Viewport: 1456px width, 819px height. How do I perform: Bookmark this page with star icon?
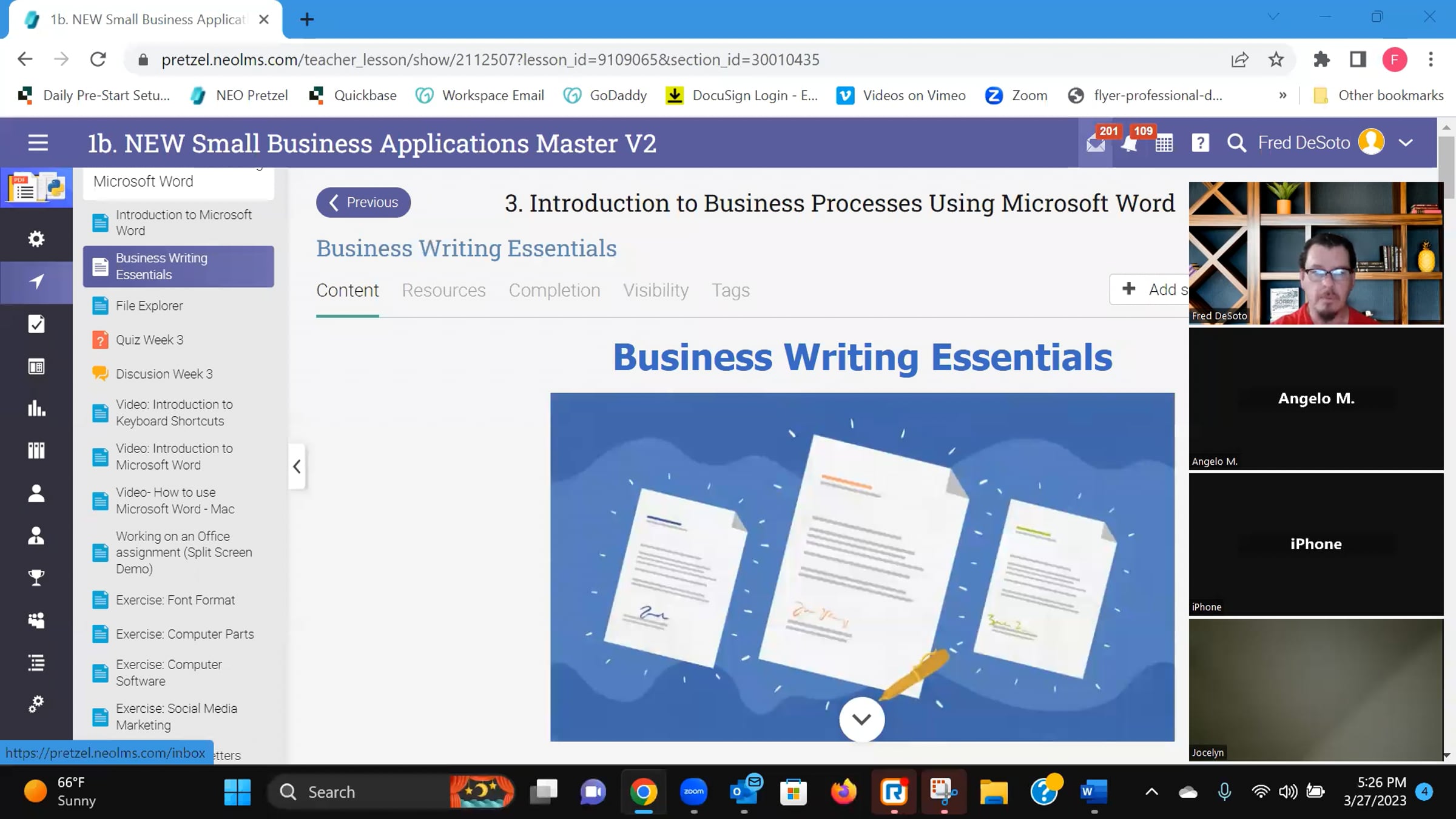(1276, 59)
